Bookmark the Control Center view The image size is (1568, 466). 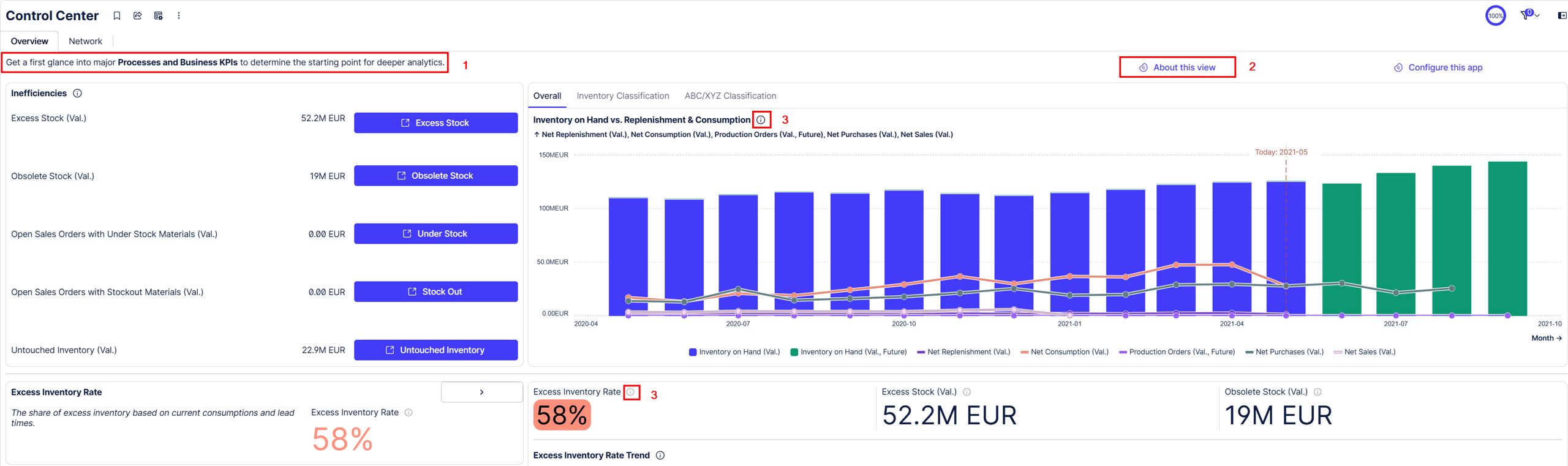[116, 16]
